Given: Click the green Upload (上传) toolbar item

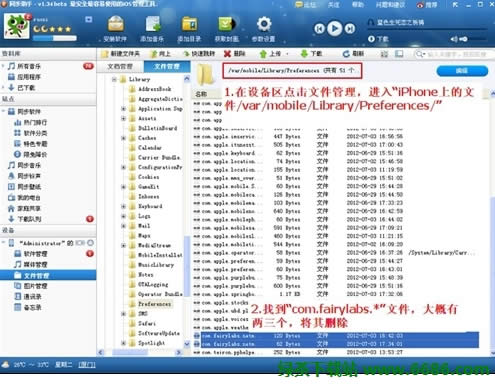Looking at the screenshot, I should pyautogui.click(x=270, y=54).
